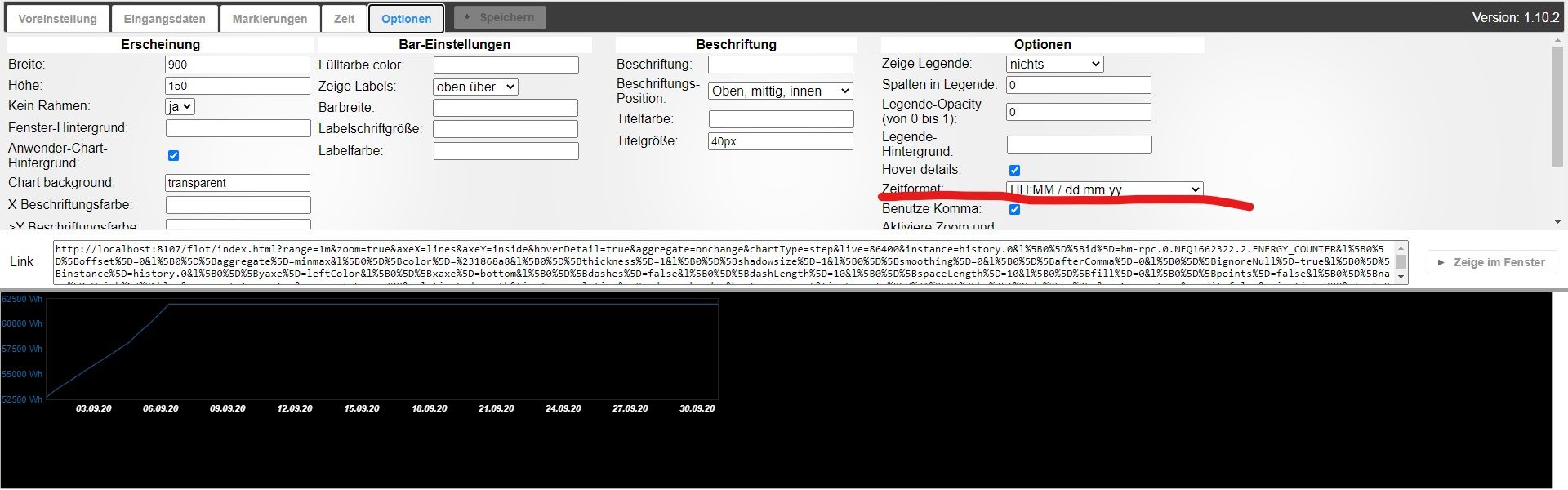Focus the Labelfarbe input field
1568x490 pixels.
tap(506, 151)
